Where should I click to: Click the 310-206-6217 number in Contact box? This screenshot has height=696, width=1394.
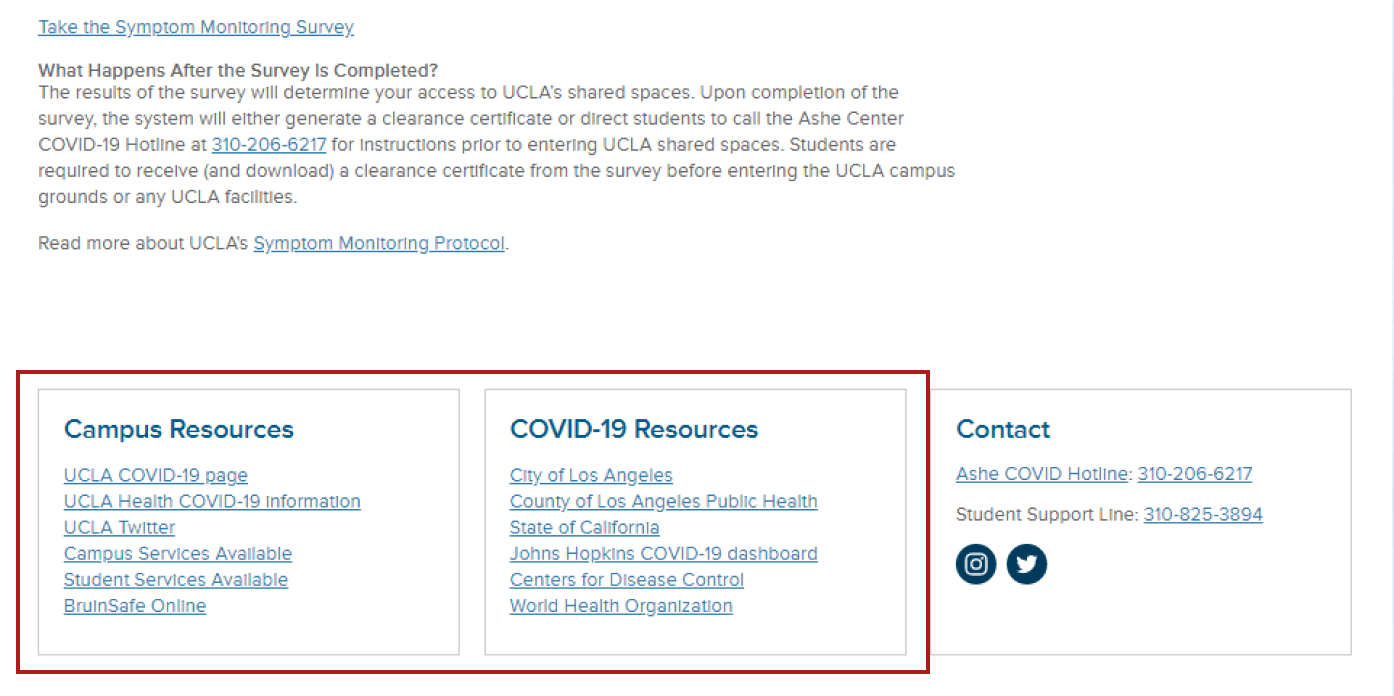[1195, 474]
